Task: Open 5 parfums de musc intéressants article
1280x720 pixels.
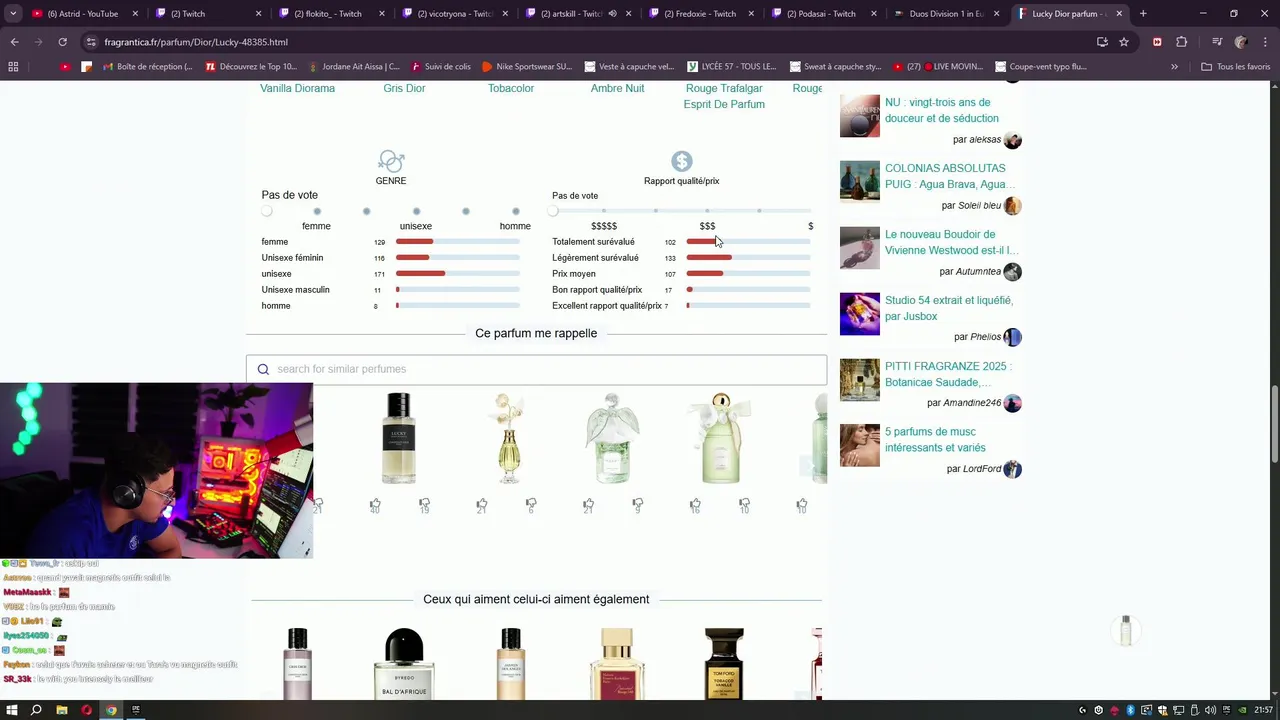Action: coord(935,440)
